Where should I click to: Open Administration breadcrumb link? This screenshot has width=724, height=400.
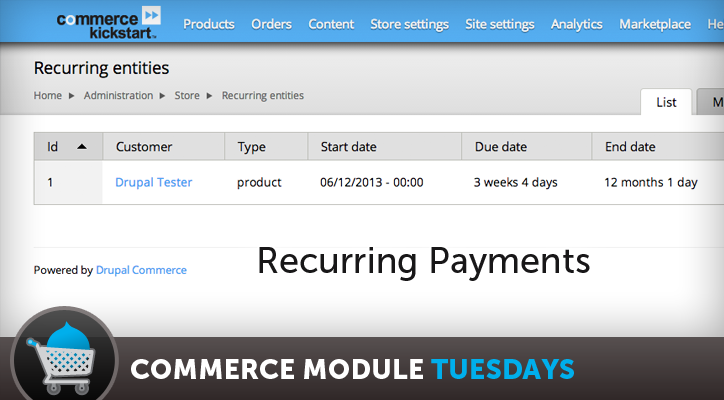[118, 96]
